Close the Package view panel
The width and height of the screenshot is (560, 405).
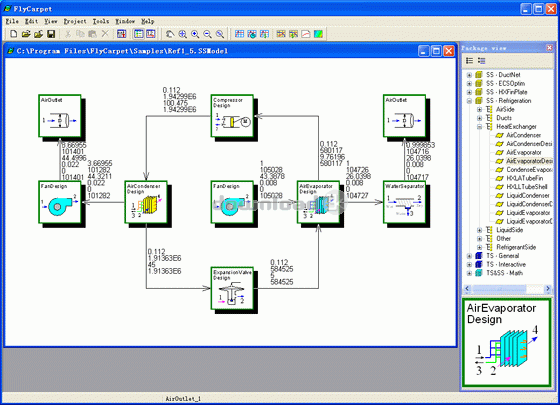549,48
